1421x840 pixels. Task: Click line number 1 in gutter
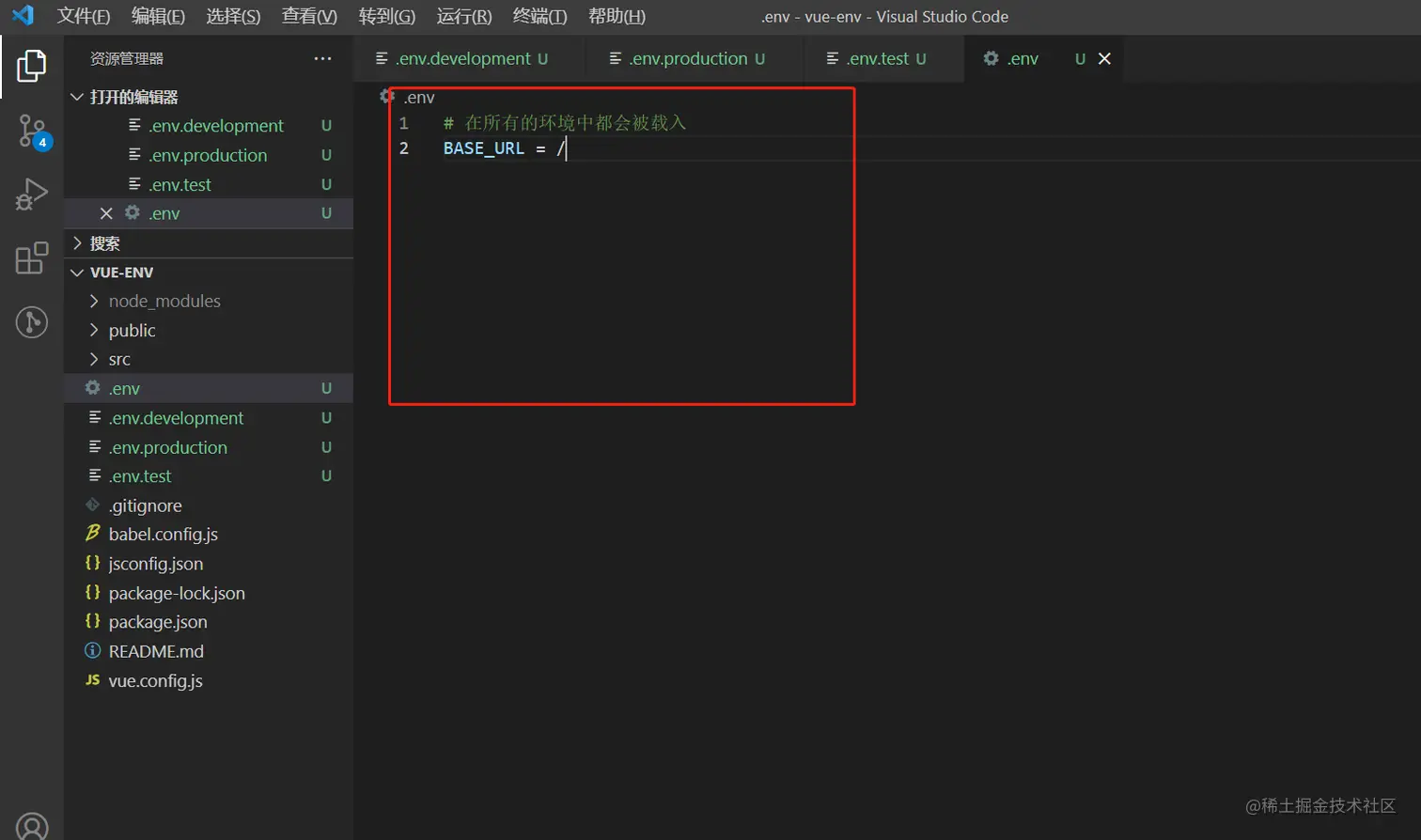point(404,123)
